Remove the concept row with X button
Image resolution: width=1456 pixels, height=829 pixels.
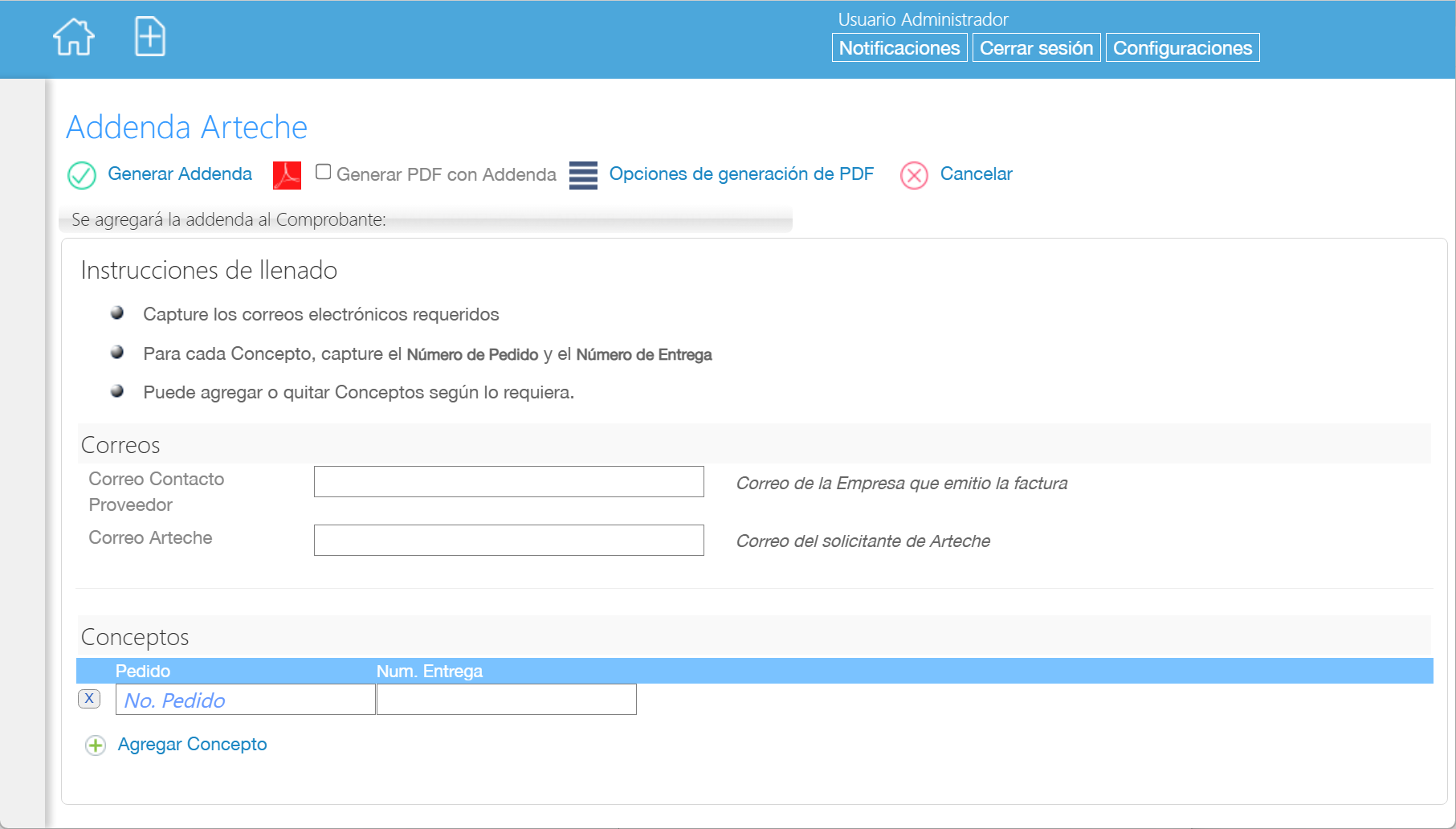point(89,699)
